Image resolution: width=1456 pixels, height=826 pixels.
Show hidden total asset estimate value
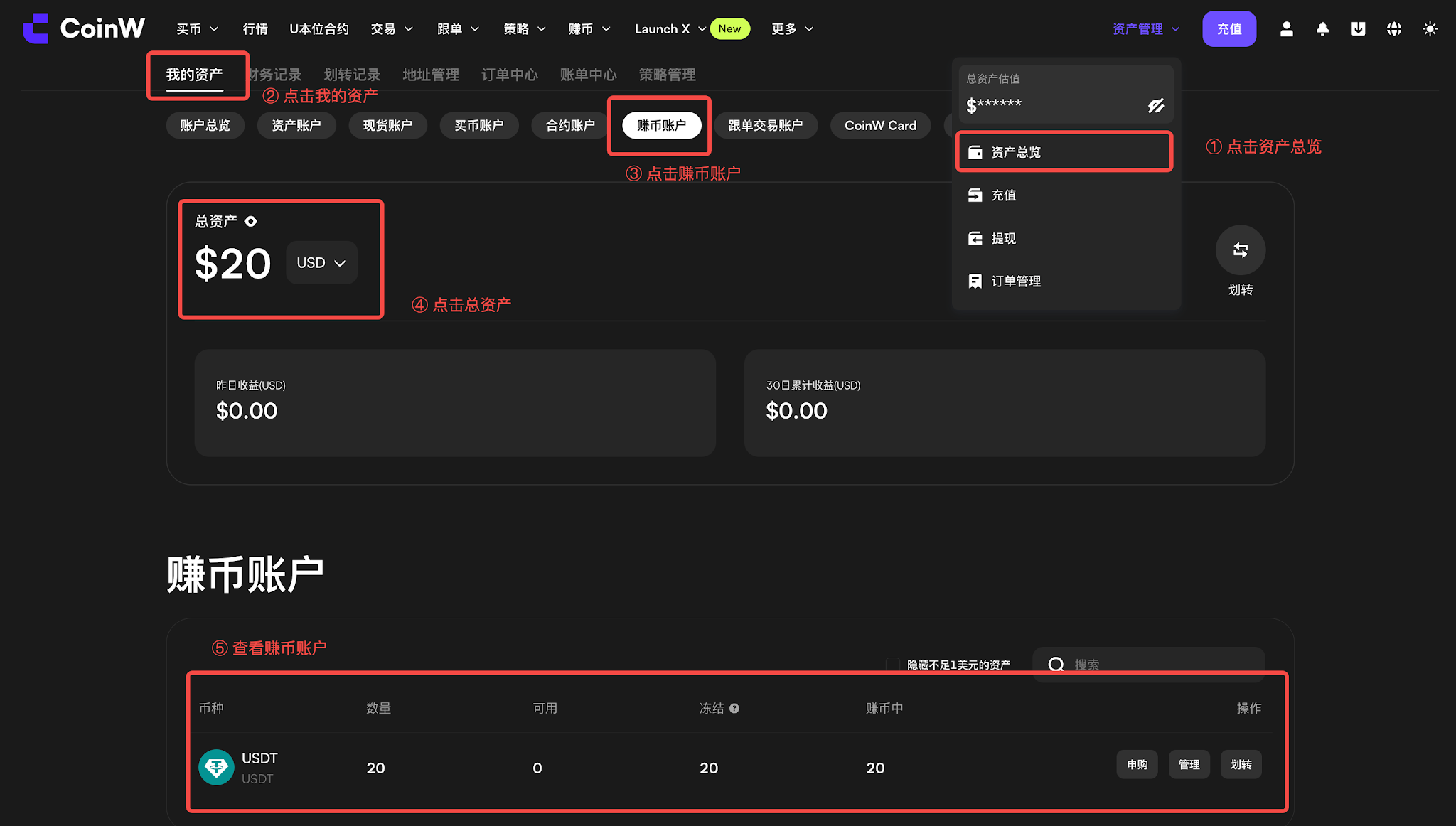click(x=1156, y=106)
